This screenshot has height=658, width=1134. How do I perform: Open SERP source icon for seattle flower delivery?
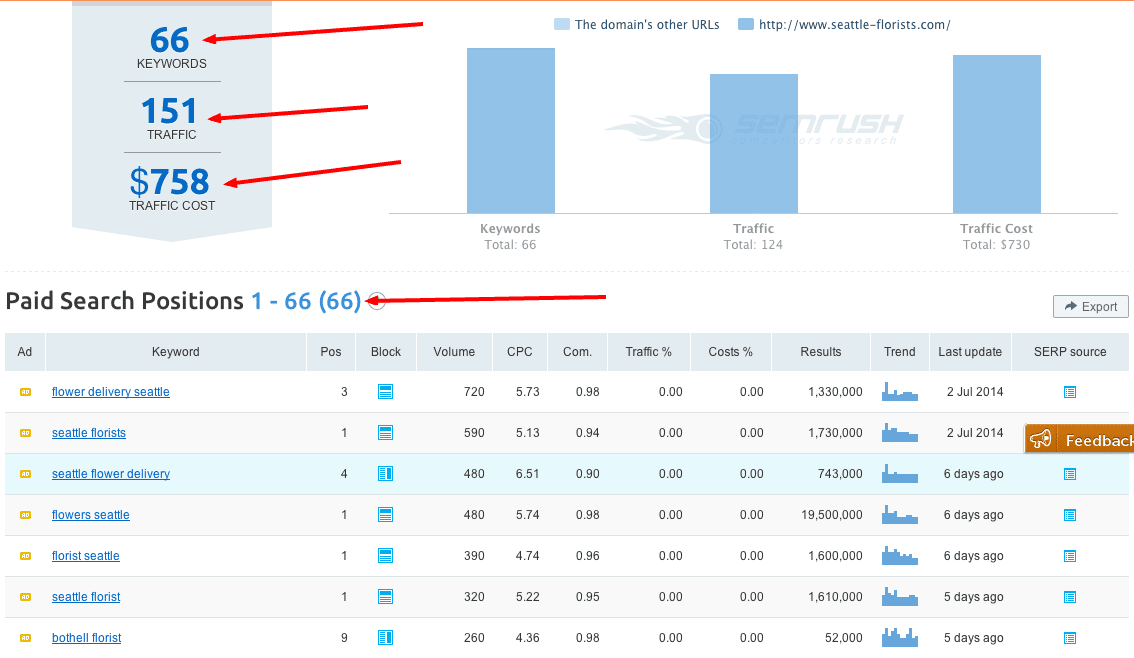pyautogui.click(x=1069, y=474)
